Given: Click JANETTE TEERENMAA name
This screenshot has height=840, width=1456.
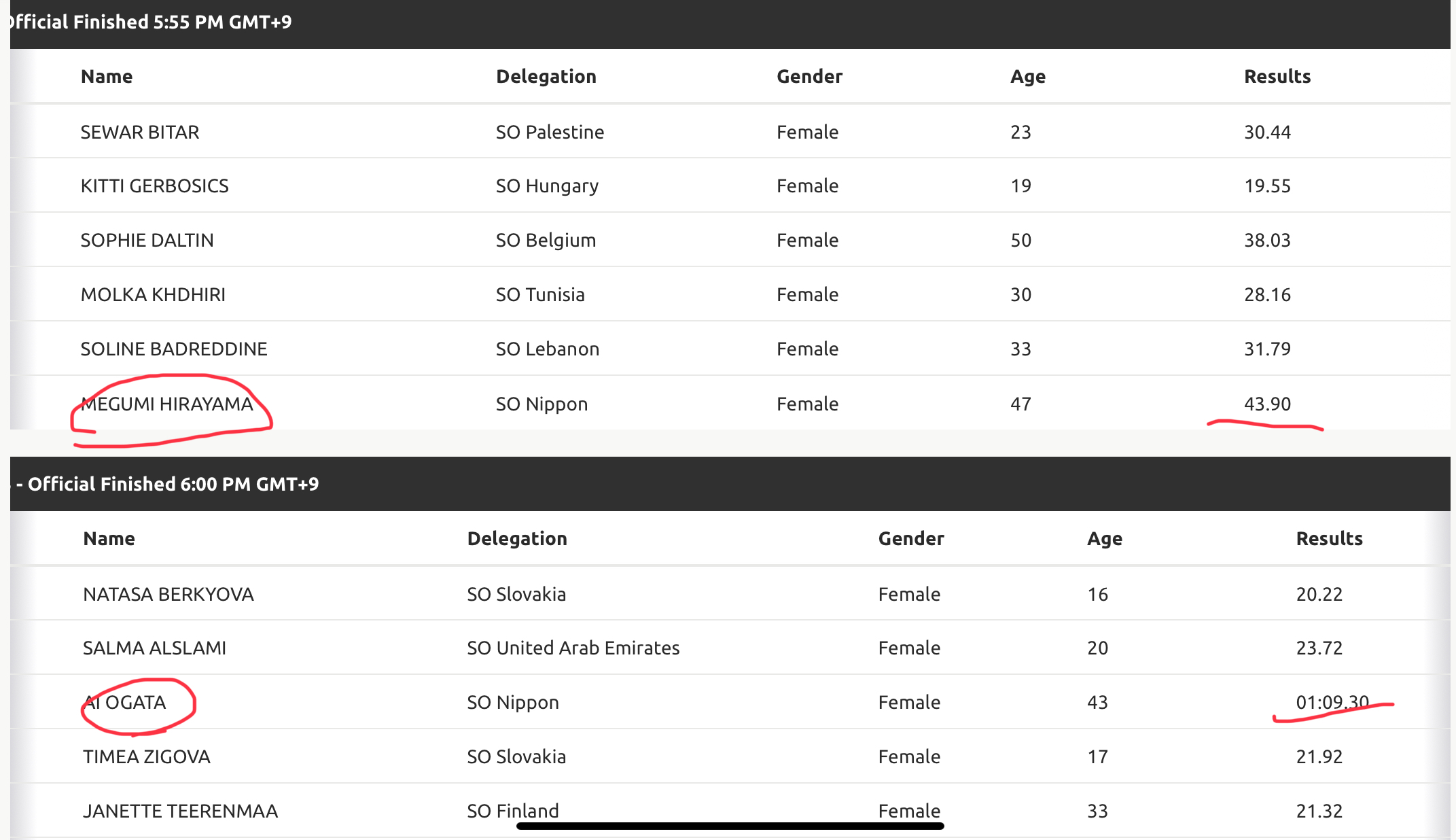Looking at the screenshot, I should coord(180,811).
